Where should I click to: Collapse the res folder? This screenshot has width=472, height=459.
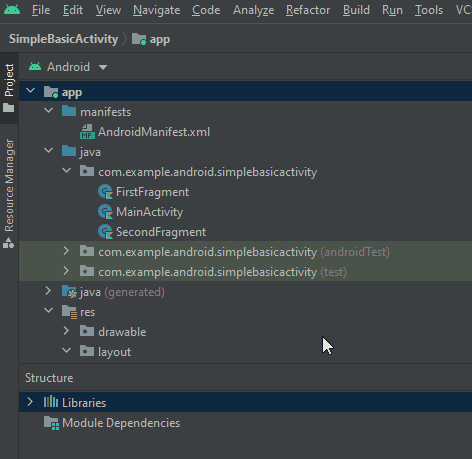49,310
